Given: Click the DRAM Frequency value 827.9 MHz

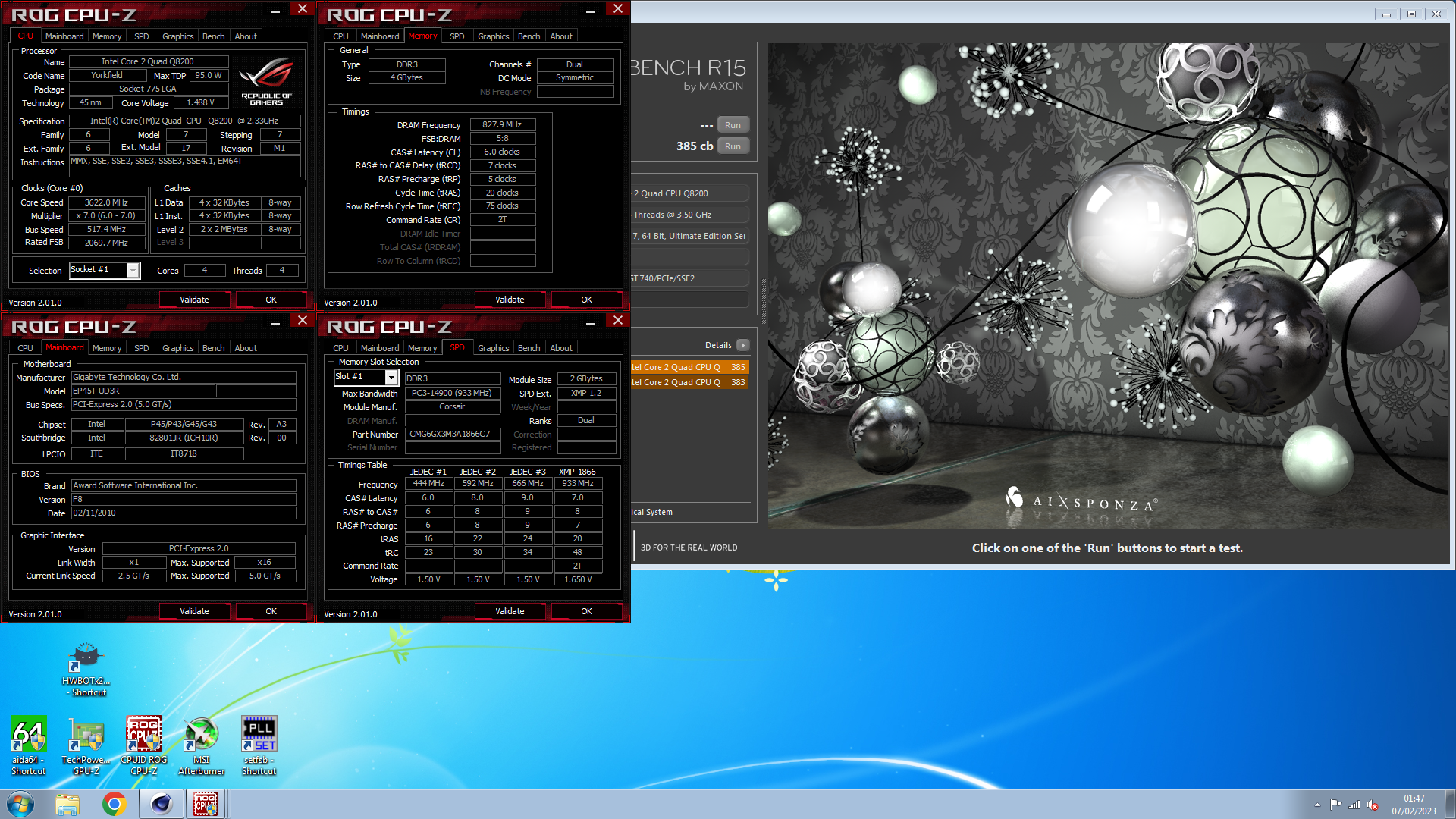Looking at the screenshot, I should pos(502,124).
